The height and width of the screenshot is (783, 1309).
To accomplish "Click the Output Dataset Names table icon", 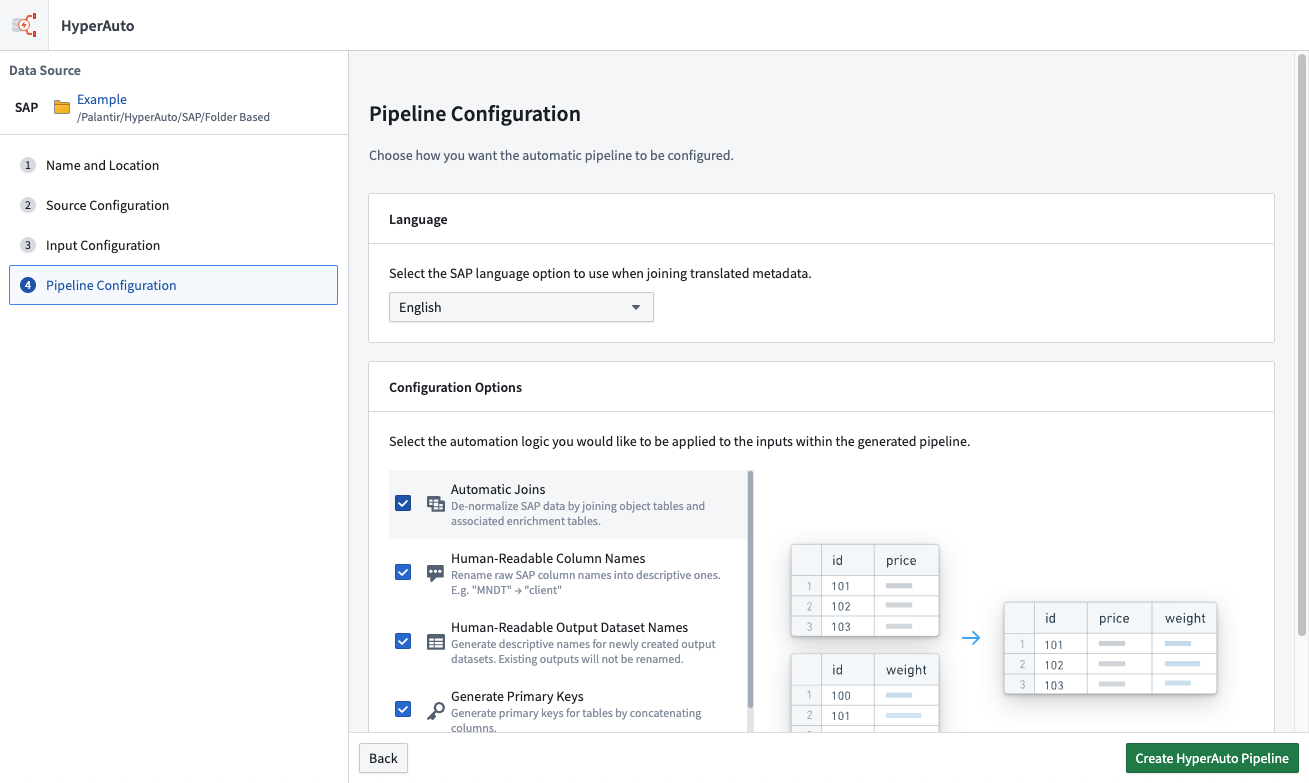I will click(x=436, y=642).
